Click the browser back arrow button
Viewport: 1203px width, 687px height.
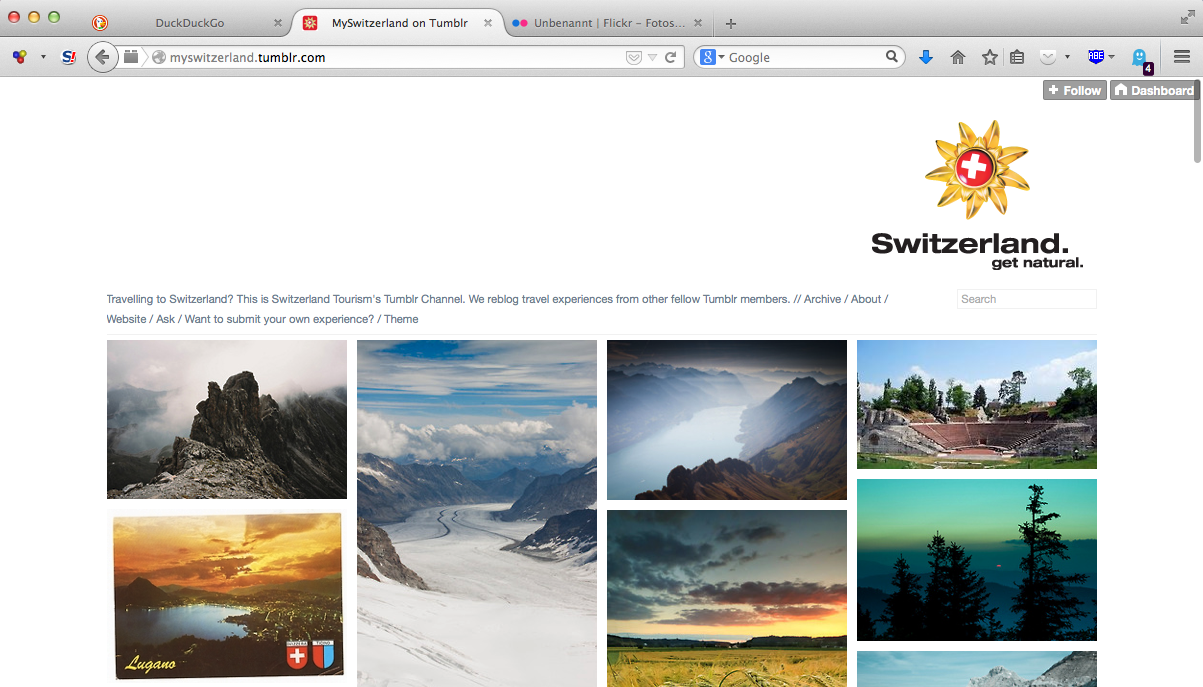click(101, 57)
